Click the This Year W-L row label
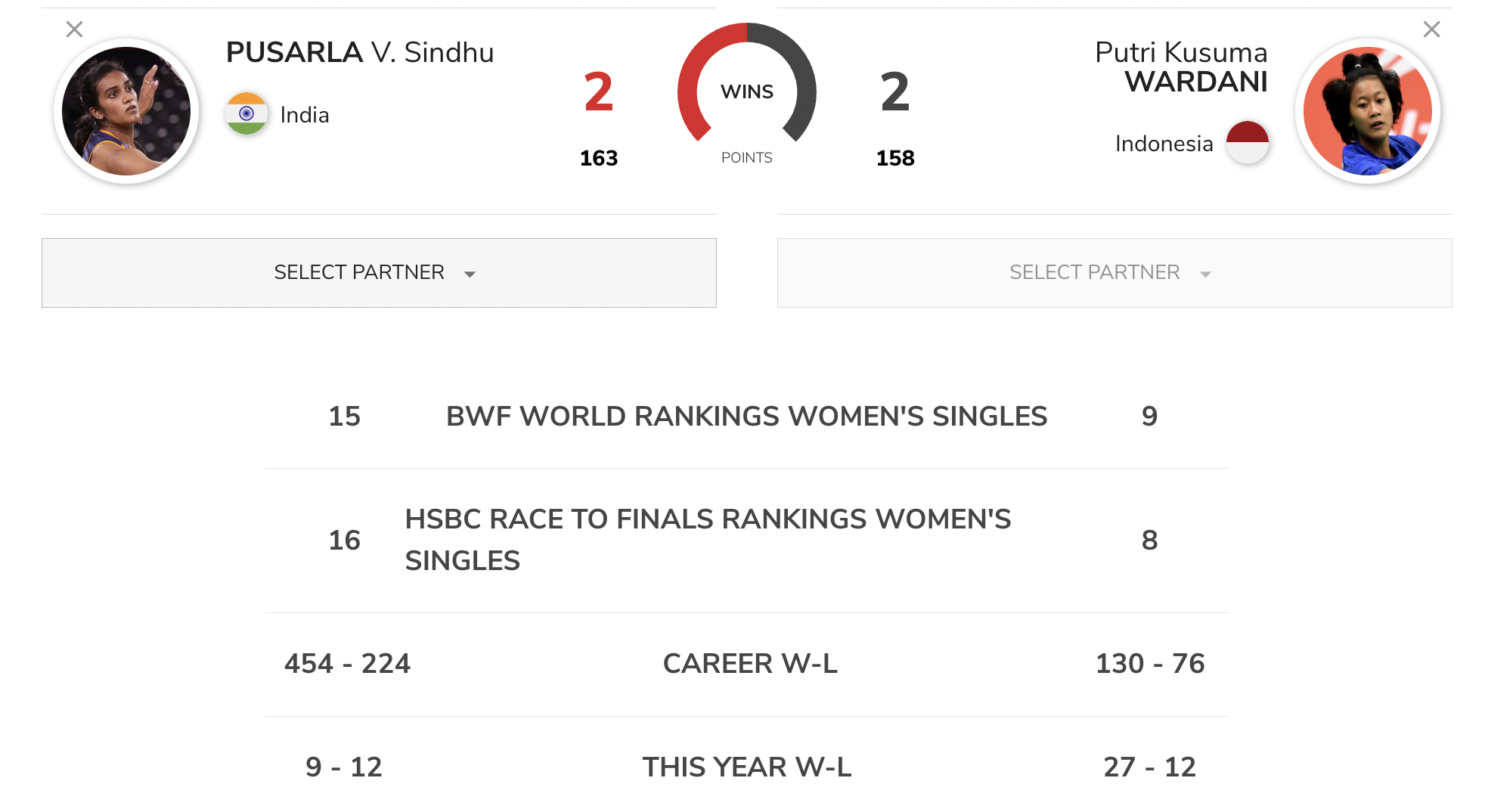 point(746,767)
